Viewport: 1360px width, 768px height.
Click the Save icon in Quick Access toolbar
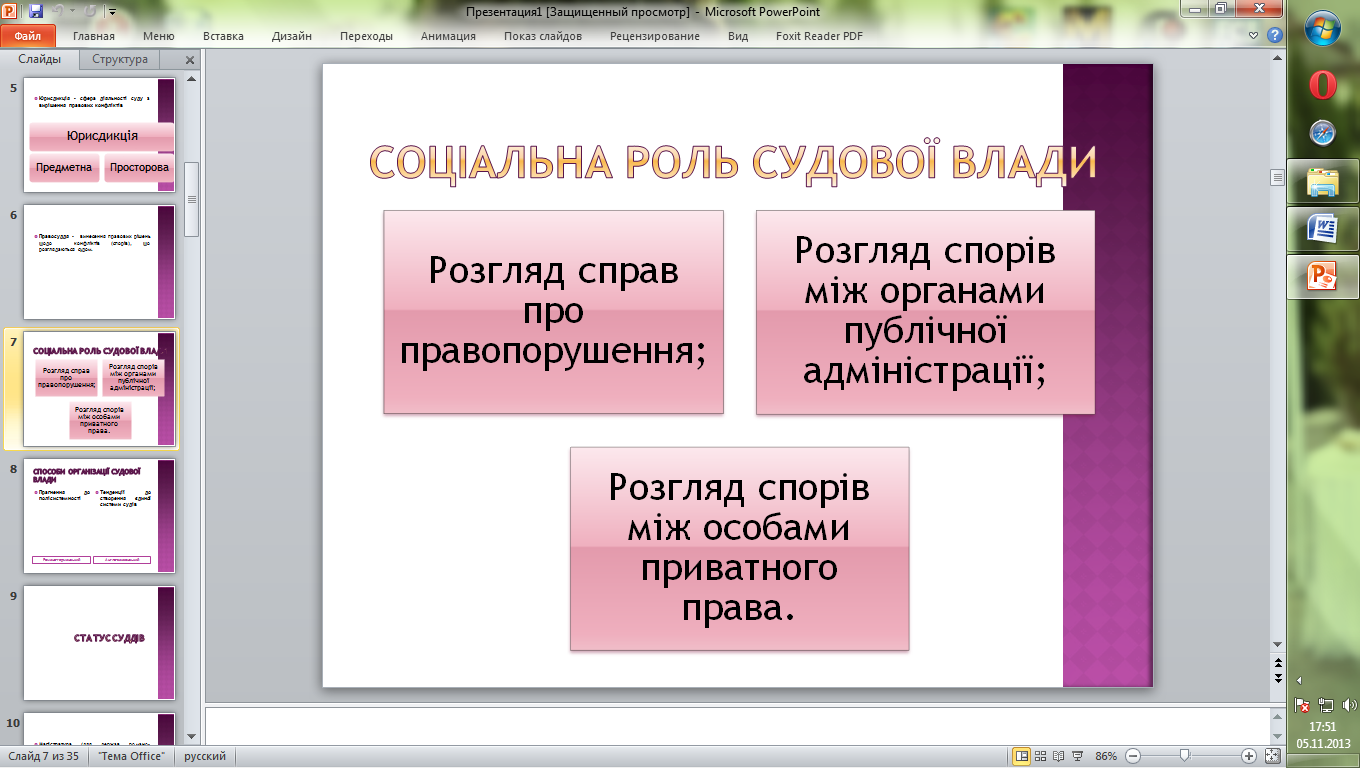(x=36, y=11)
